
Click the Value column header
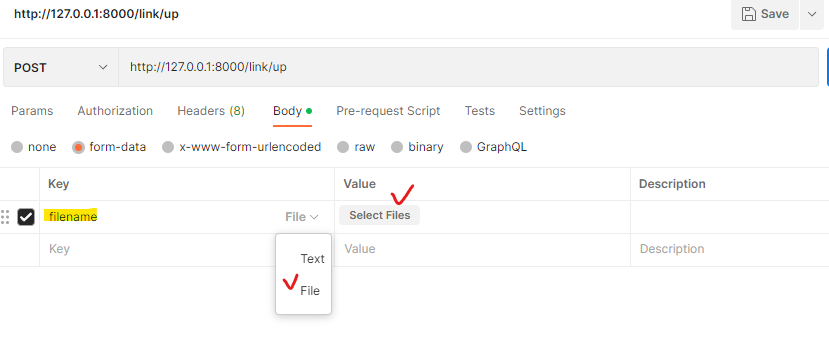click(x=360, y=184)
